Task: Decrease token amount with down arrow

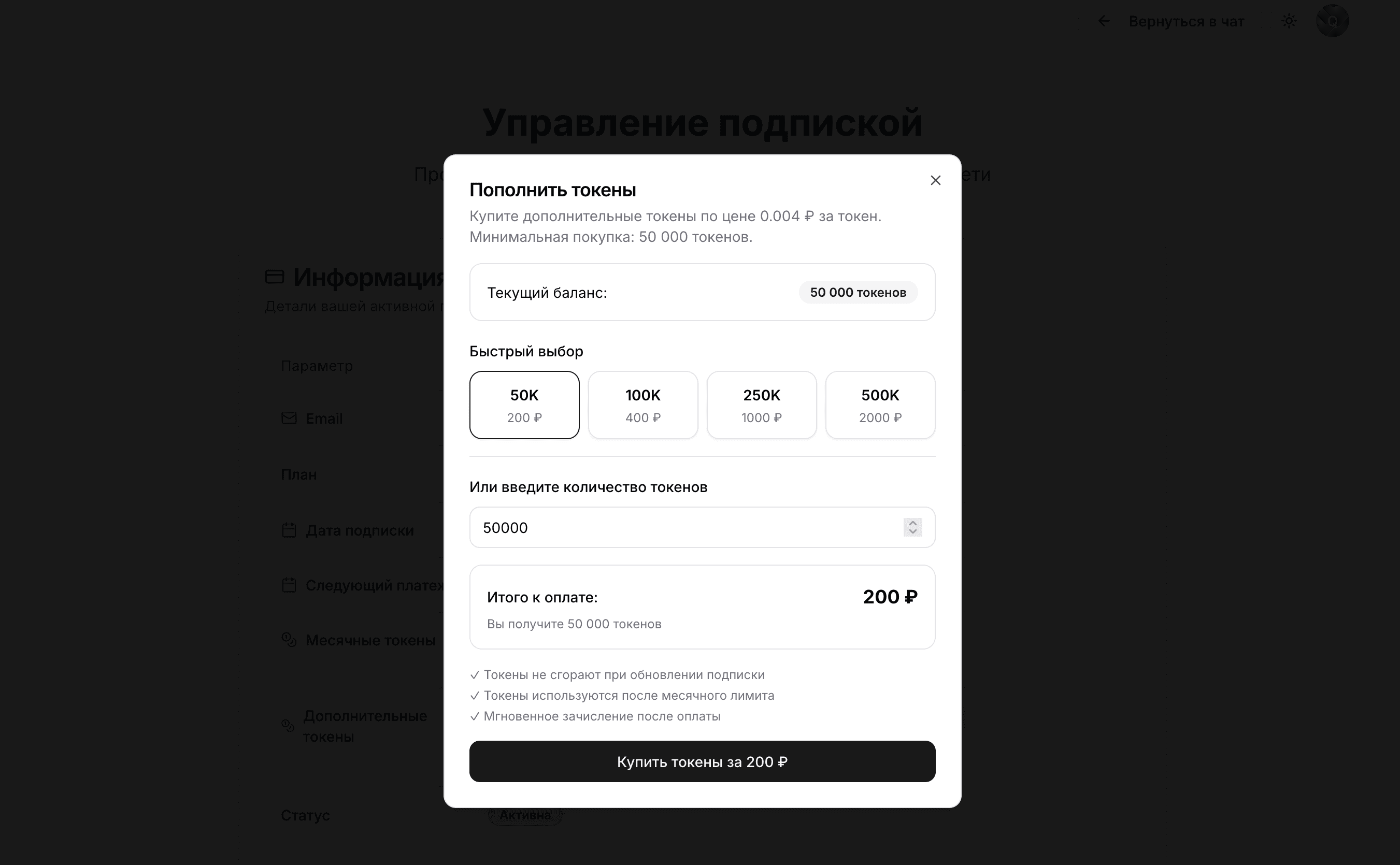Action: point(912,532)
